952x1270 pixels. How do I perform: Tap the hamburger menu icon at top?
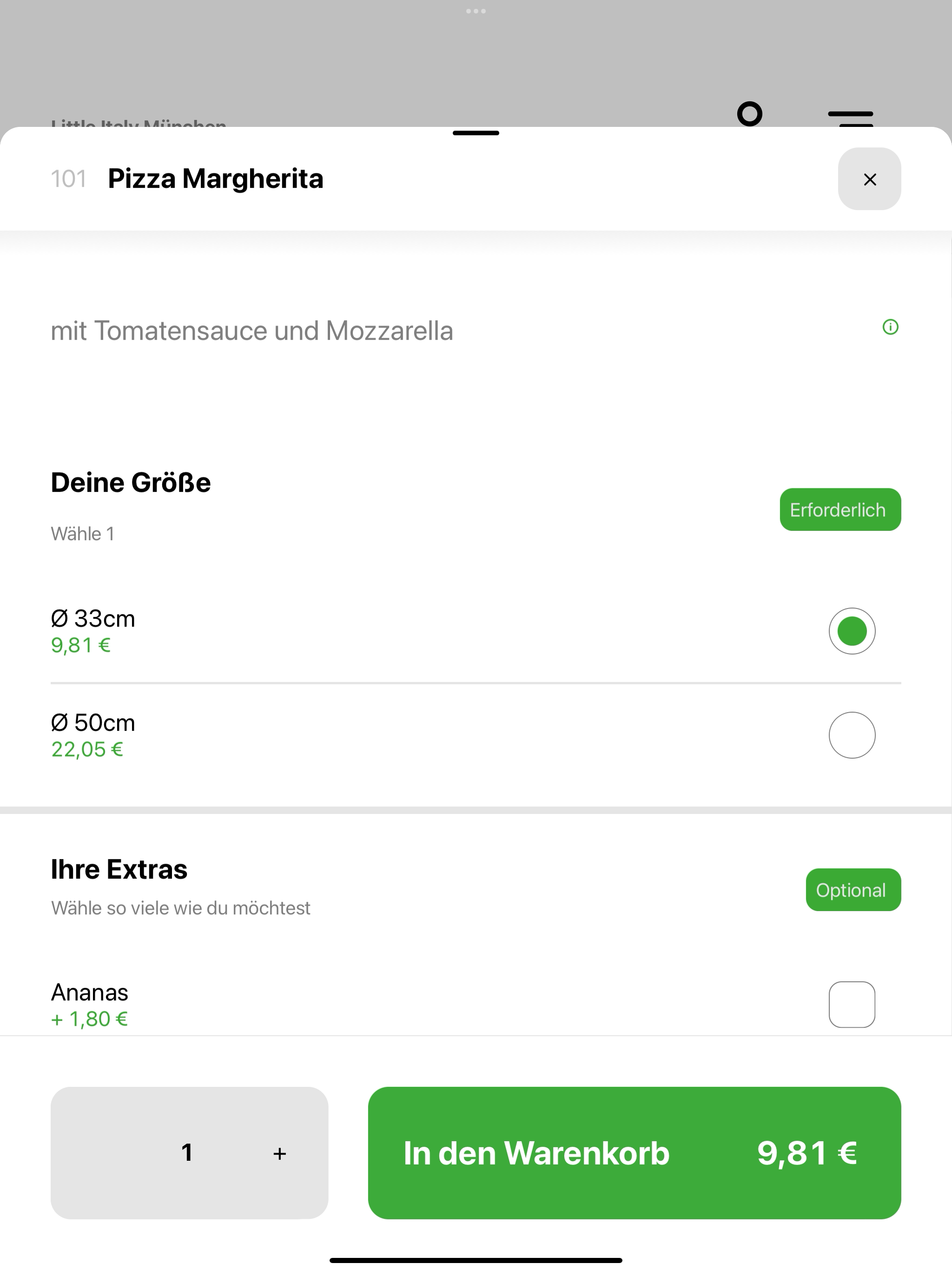[850, 118]
